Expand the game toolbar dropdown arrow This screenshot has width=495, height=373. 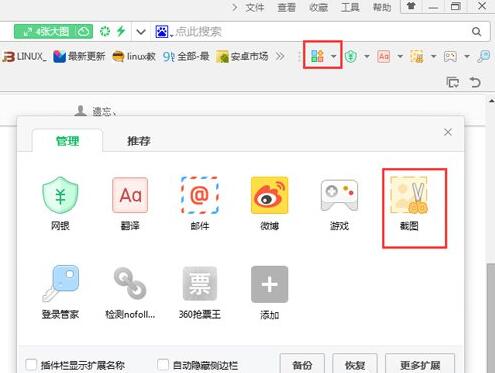pyautogui.click(x=467, y=56)
